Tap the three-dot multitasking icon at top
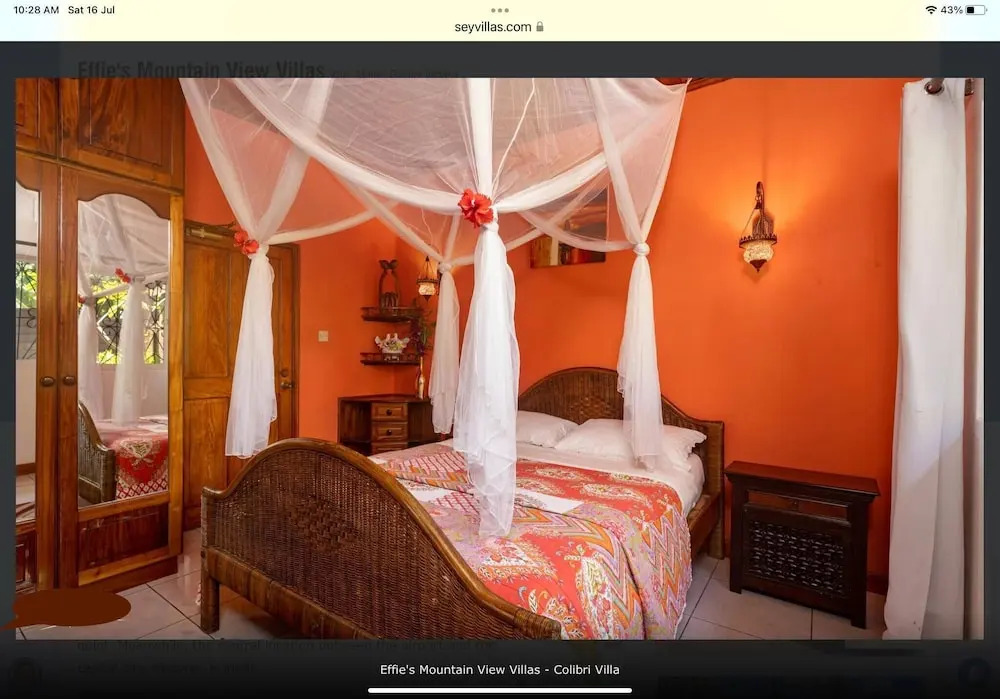This screenshot has width=1000, height=699. click(500, 10)
